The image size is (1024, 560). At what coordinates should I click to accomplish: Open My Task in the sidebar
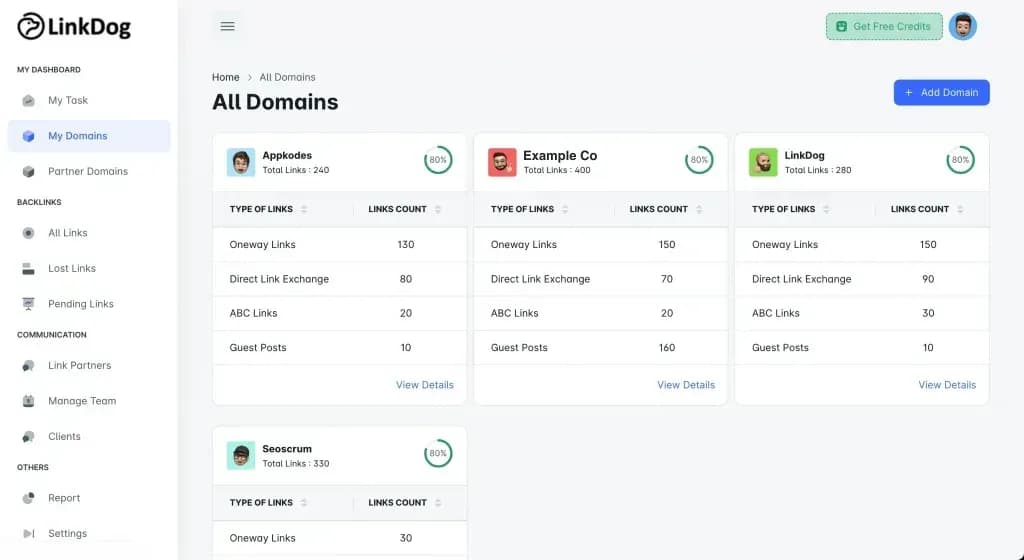tap(89, 101)
